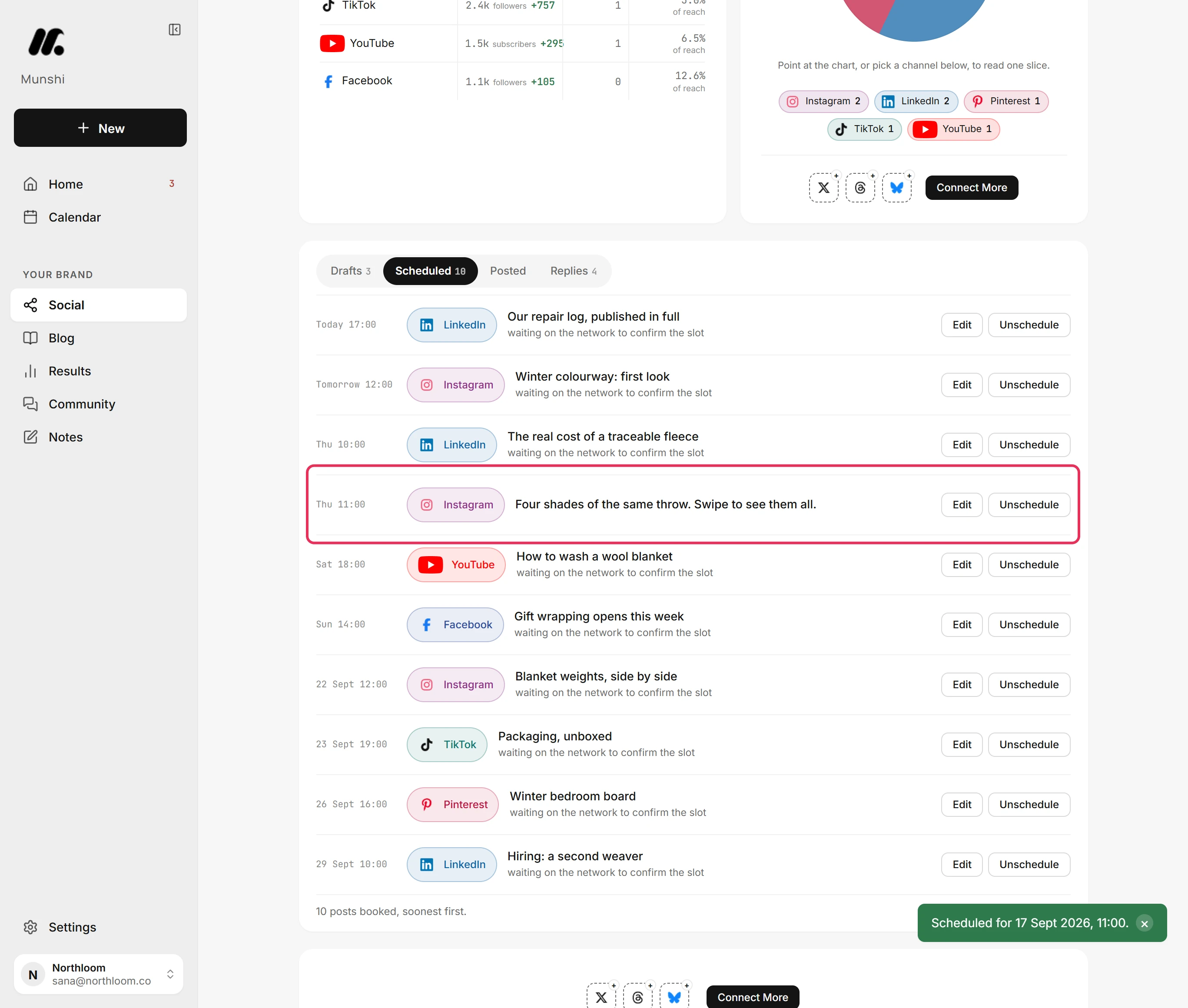The width and height of the screenshot is (1188, 1008).
Task: Unschedule the Facebook gift wrapping post
Action: click(x=1029, y=625)
